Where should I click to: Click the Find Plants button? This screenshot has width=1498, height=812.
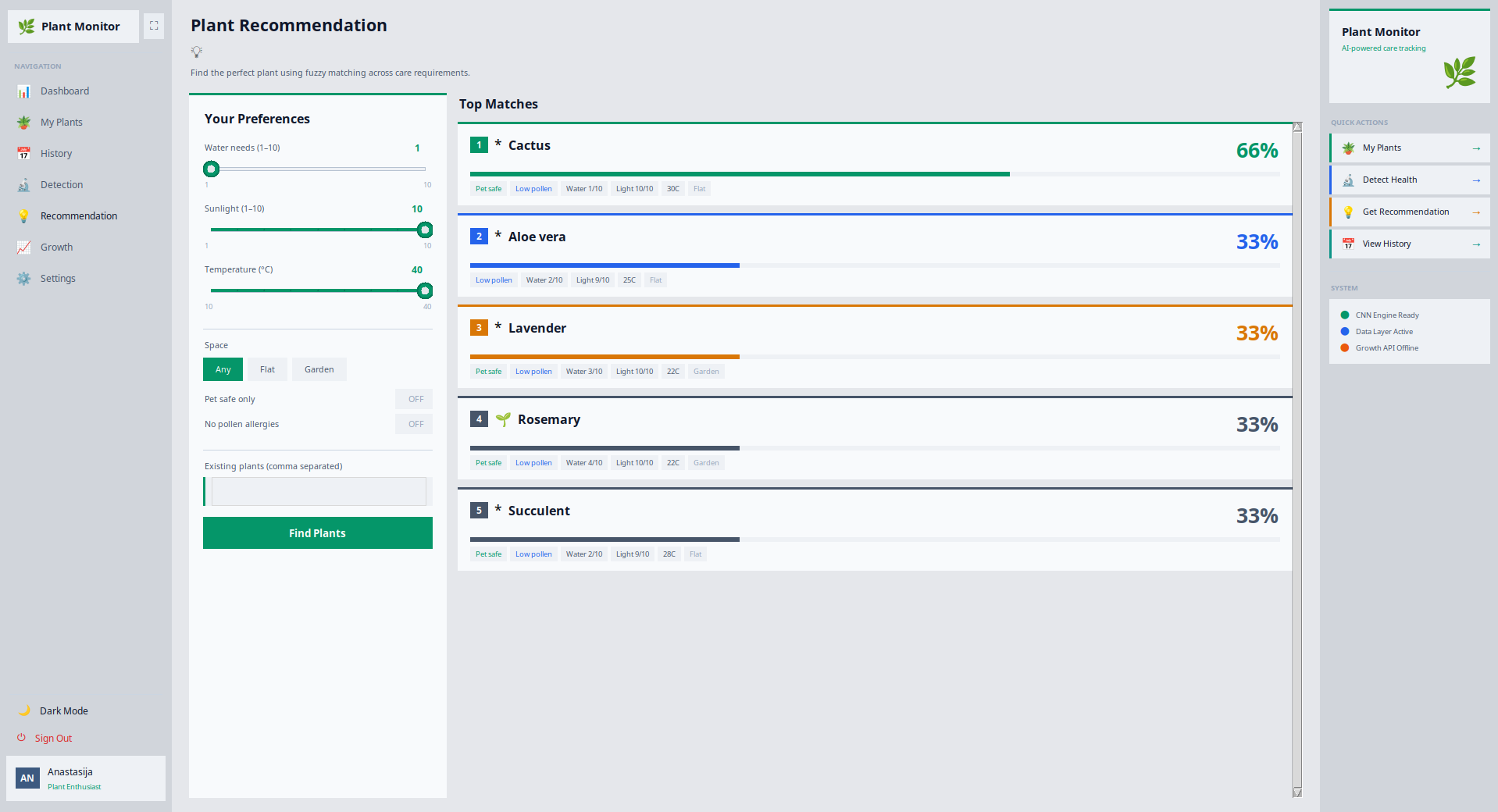click(x=318, y=533)
